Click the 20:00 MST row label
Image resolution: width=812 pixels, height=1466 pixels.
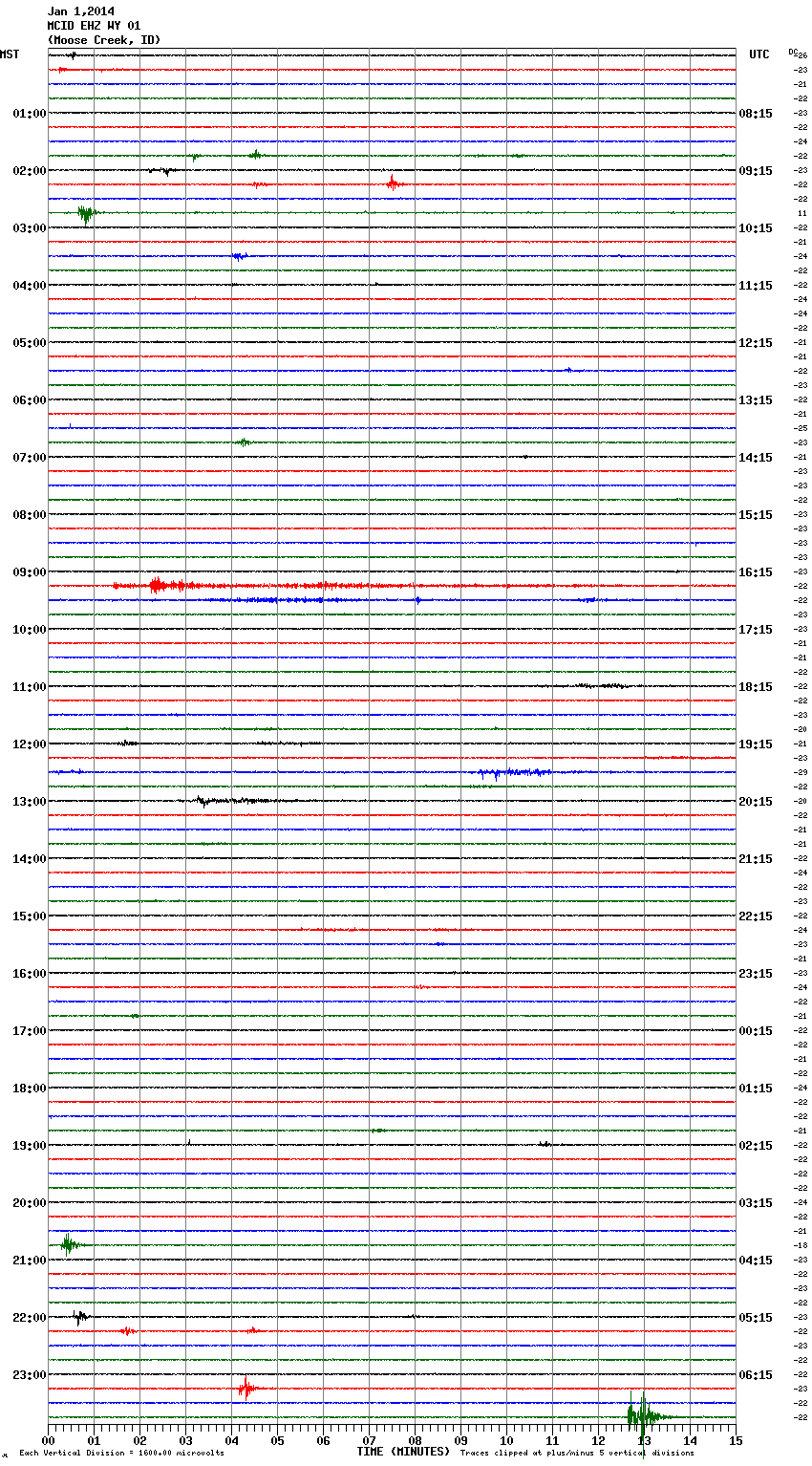[30, 1203]
